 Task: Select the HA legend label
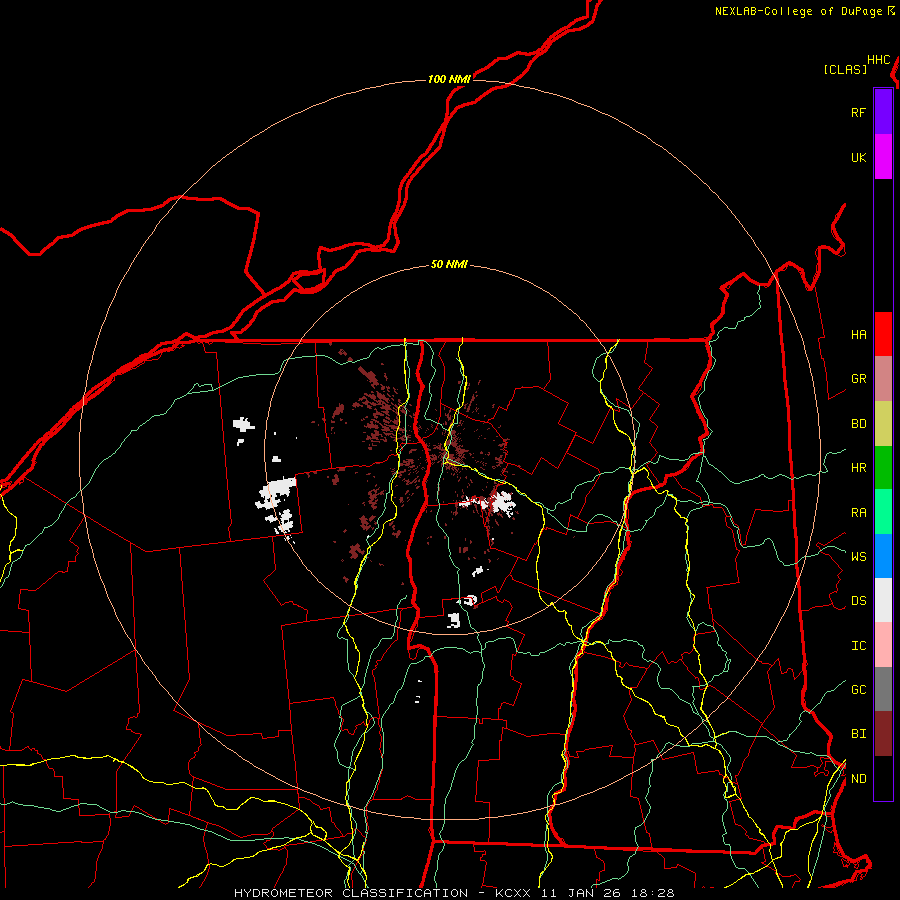tap(858, 334)
